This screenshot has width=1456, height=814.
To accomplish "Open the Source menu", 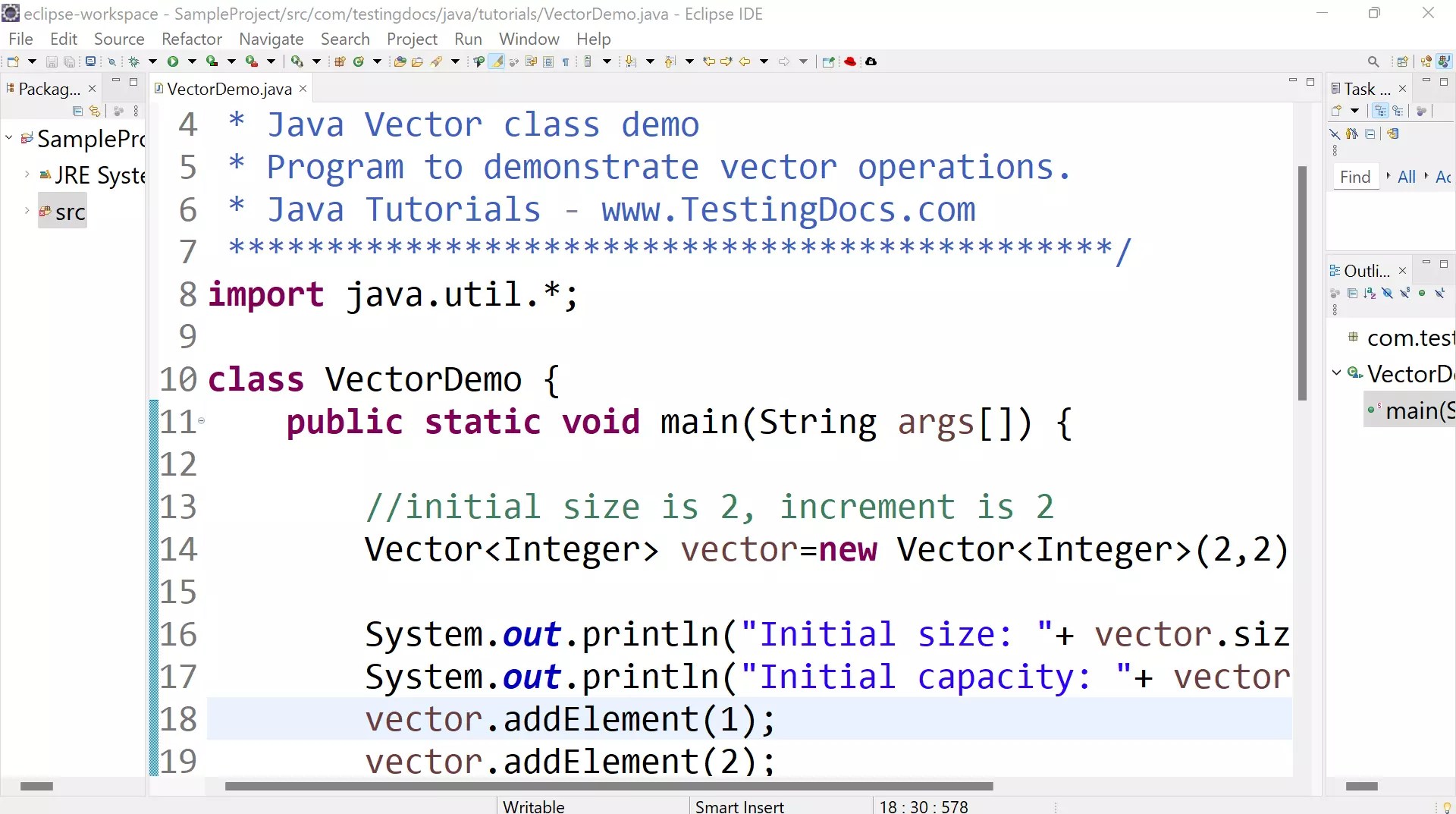I will (x=119, y=39).
